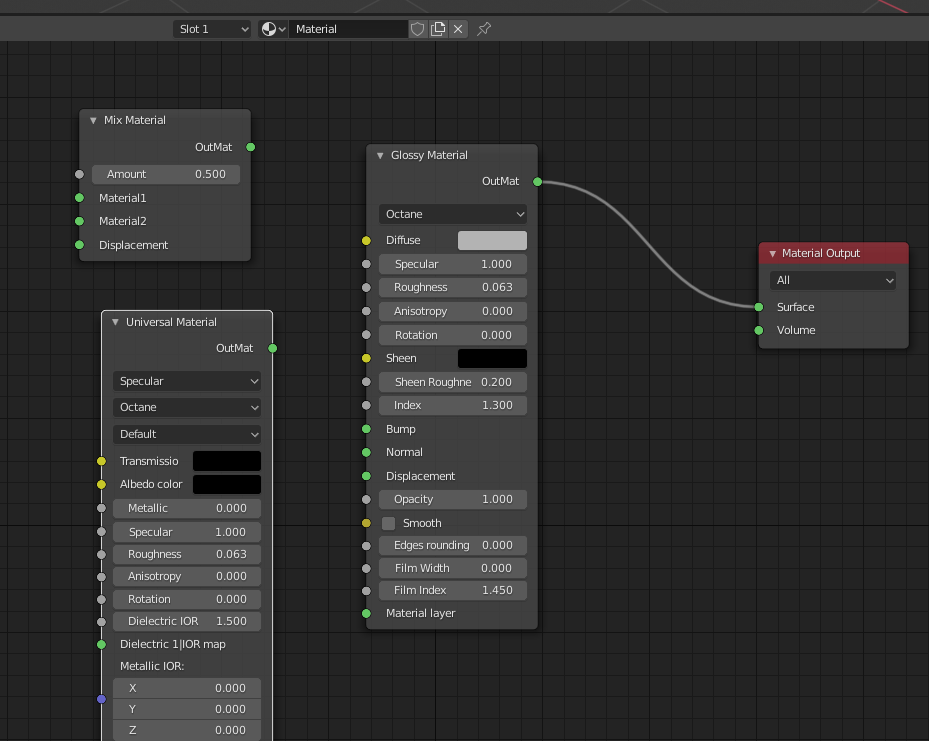Open the Specular dropdown in Universal Material
This screenshot has height=741, width=929.
[x=187, y=381]
